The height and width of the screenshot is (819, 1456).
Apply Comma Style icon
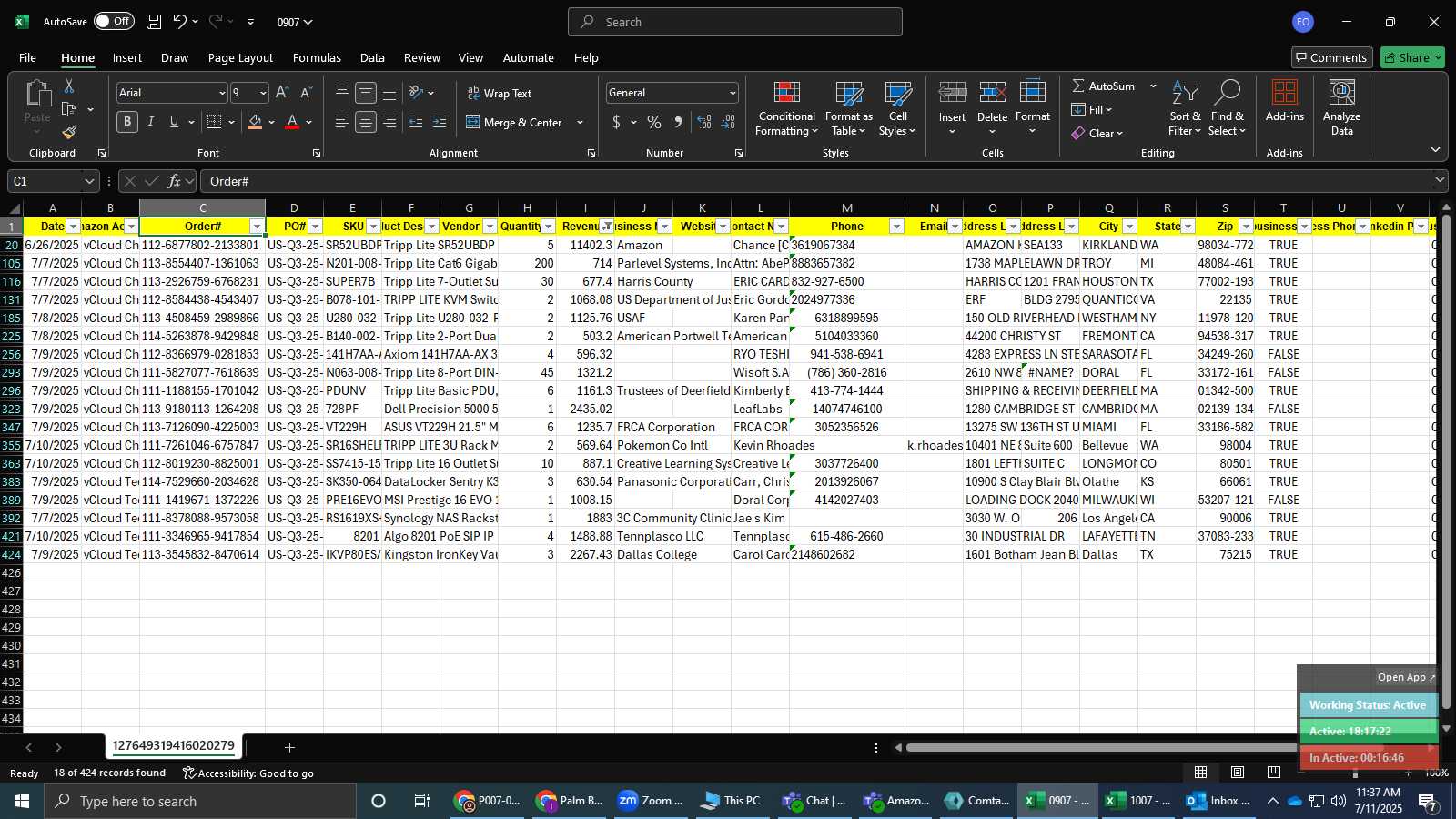(x=678, y=122)
